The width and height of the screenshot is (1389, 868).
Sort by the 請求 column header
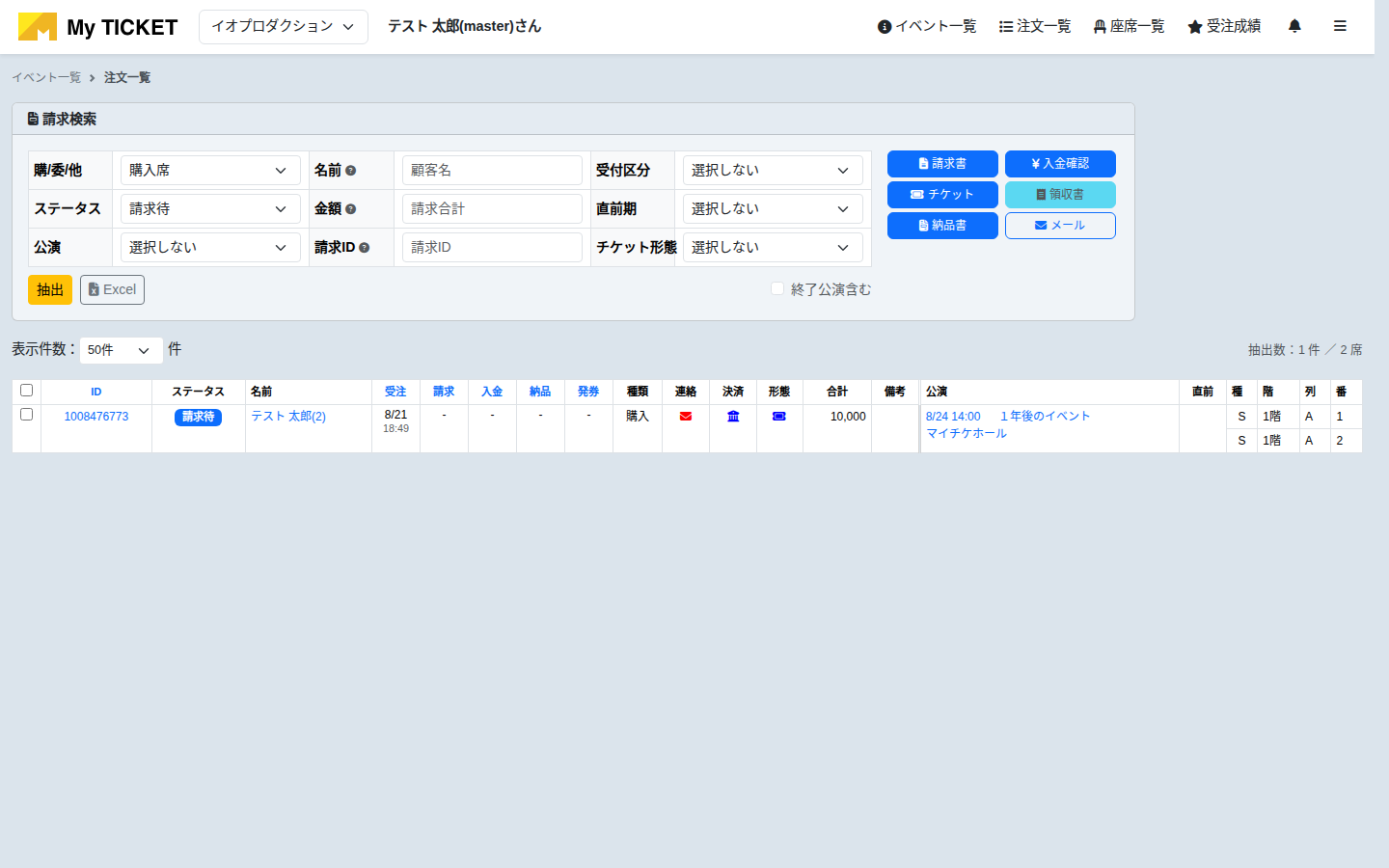tap(444, 392)
